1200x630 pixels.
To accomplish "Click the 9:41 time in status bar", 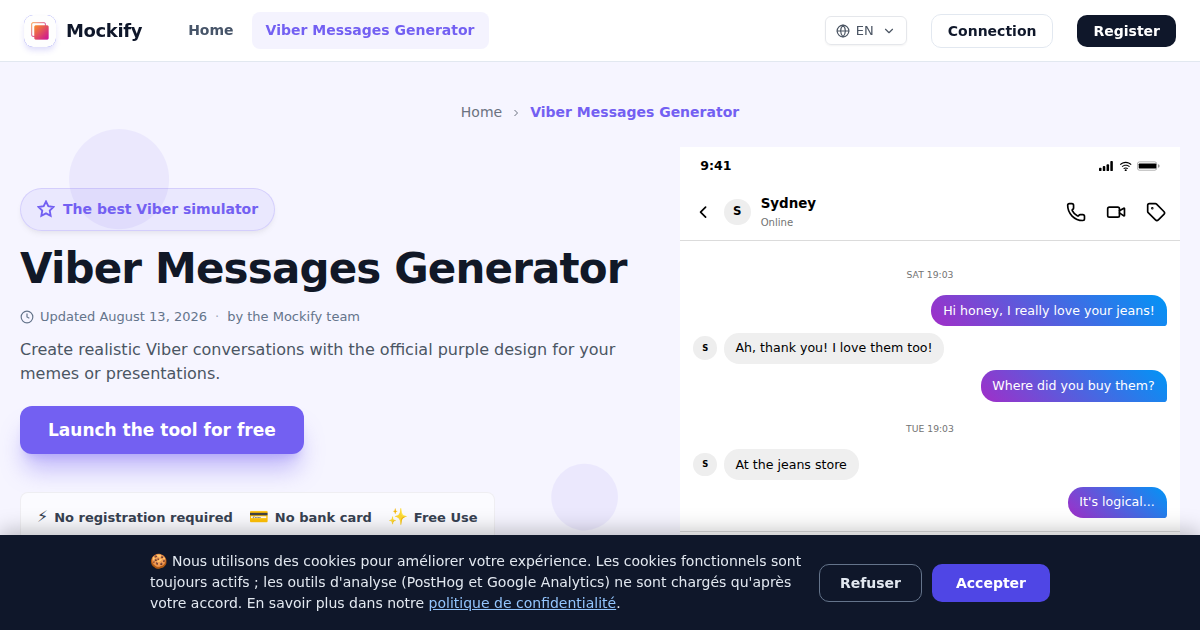I will [716, 166].
